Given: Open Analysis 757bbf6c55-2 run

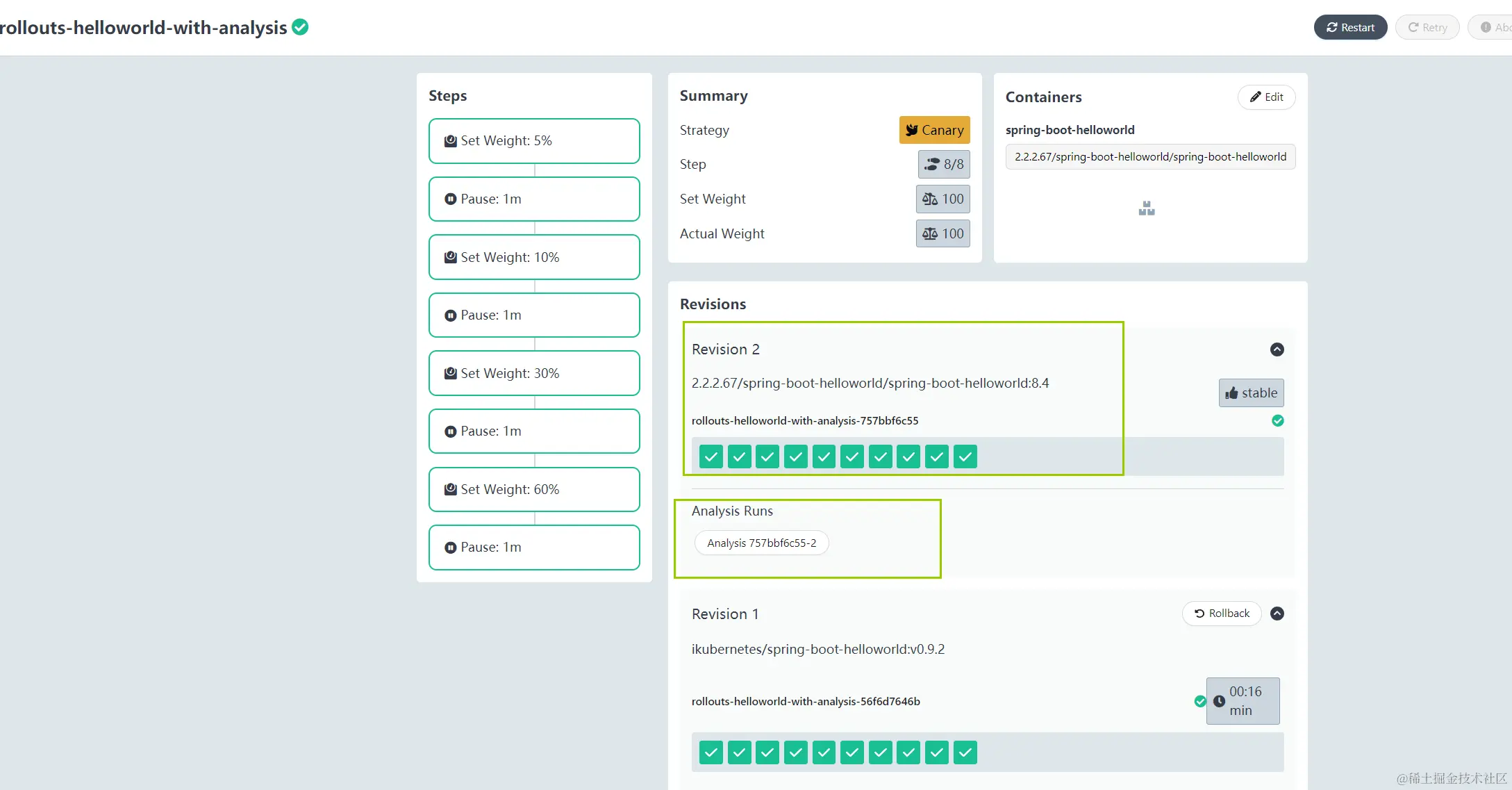Looking at the screenshot, I should 761,543.
